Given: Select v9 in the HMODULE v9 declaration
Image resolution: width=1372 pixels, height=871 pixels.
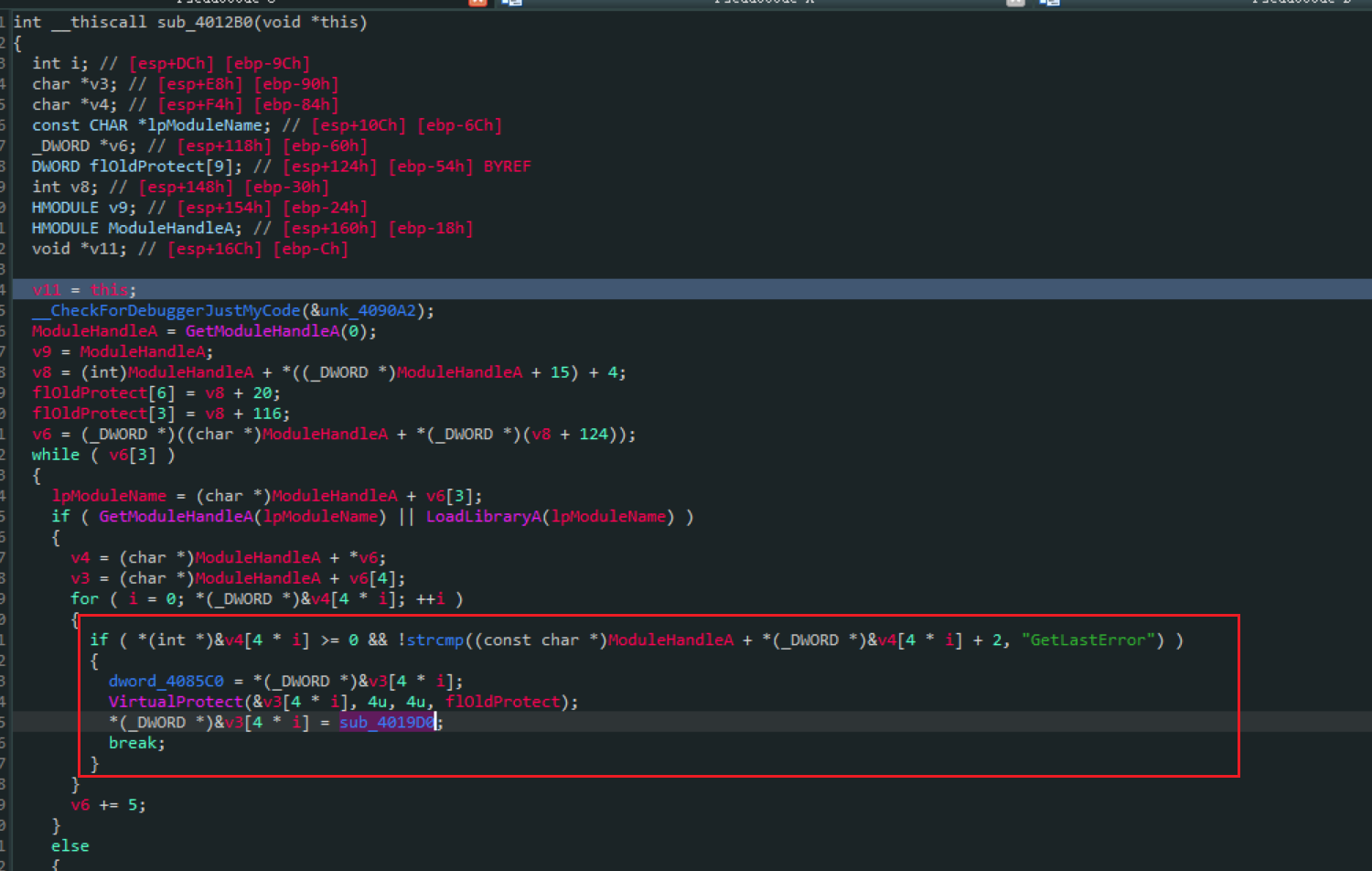Looking at the screenshot, I should coord(118,208).
